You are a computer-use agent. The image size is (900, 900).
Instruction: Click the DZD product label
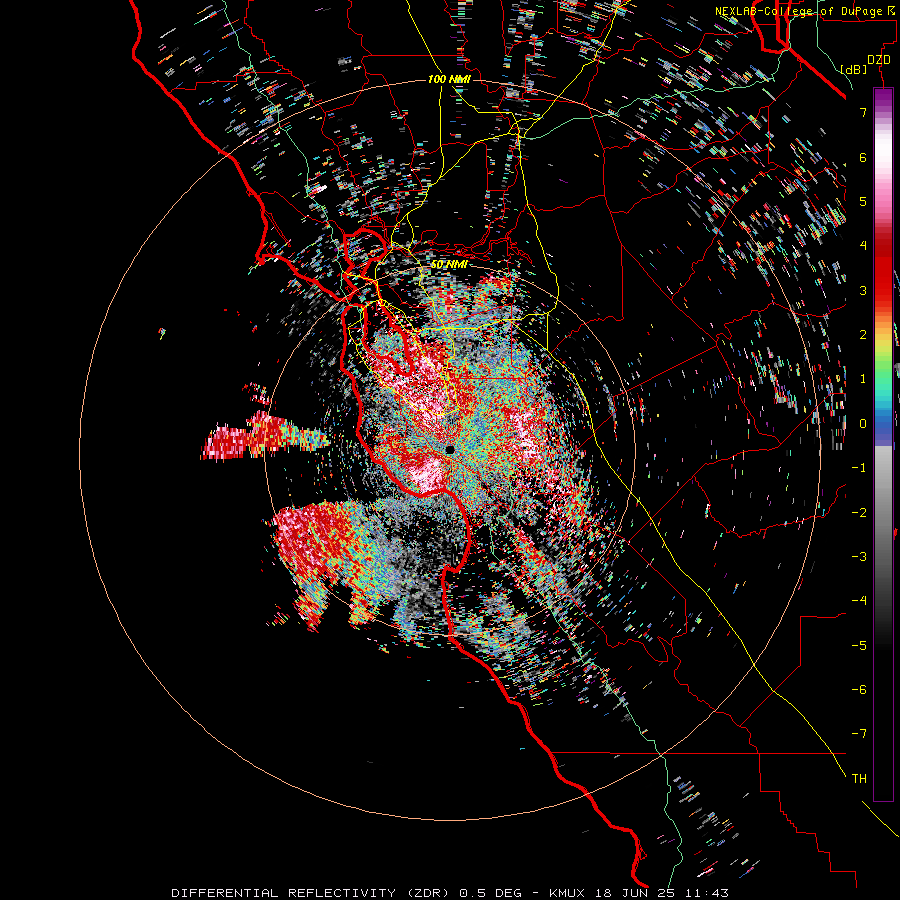878,59
